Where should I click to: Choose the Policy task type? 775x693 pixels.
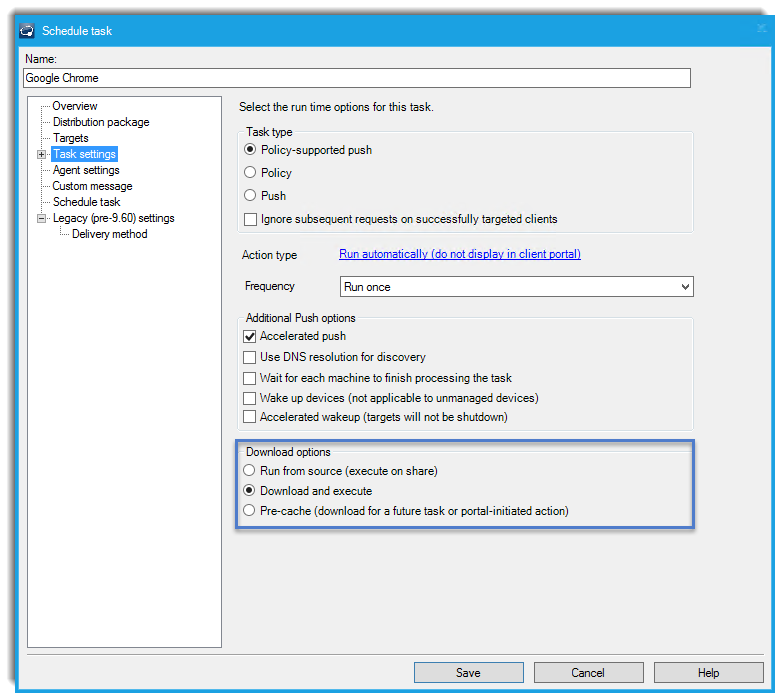click(x=250, y=173)
